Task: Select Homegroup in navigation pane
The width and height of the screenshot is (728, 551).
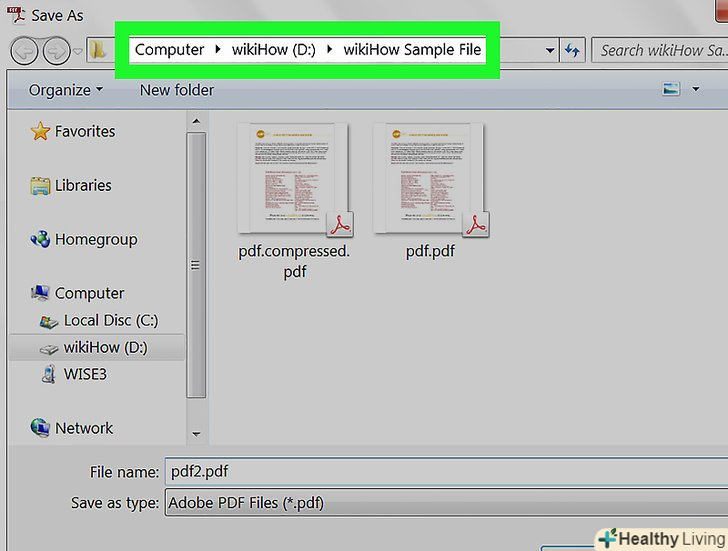Action: click(x=96, y=240)
